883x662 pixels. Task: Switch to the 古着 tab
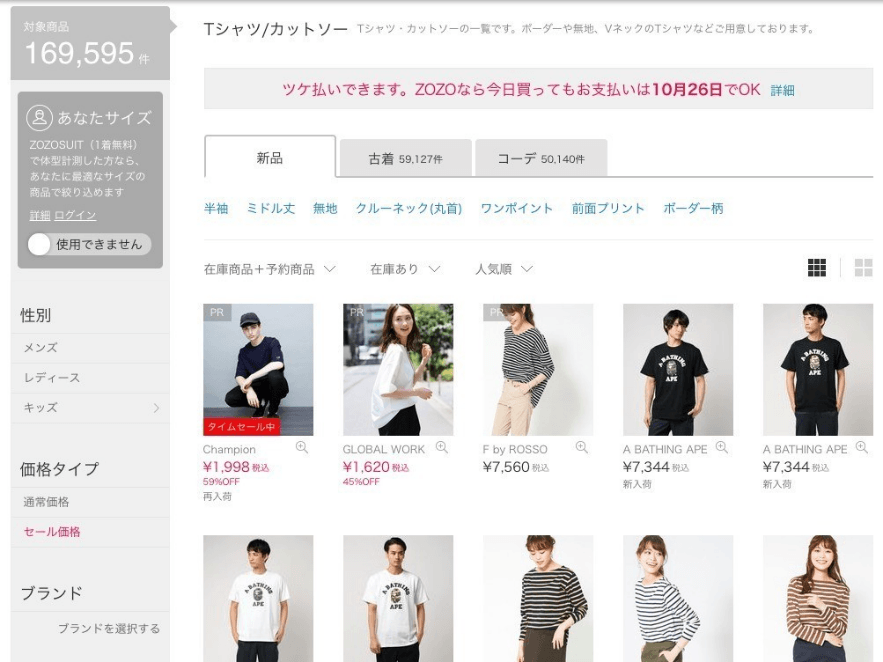(x=405, y=158)
